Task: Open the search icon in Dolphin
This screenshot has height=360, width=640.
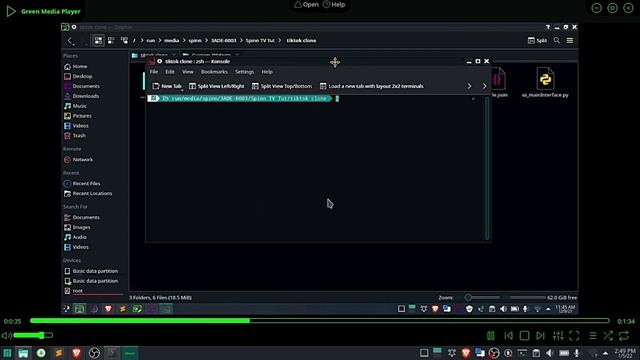Action: tap(557, 40)
